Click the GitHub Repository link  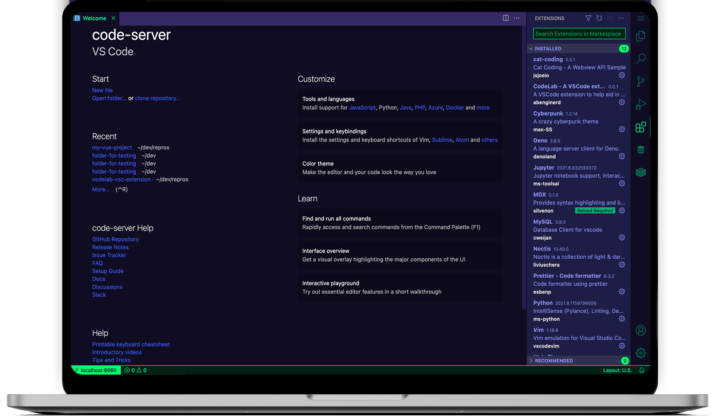coord(115,240)
